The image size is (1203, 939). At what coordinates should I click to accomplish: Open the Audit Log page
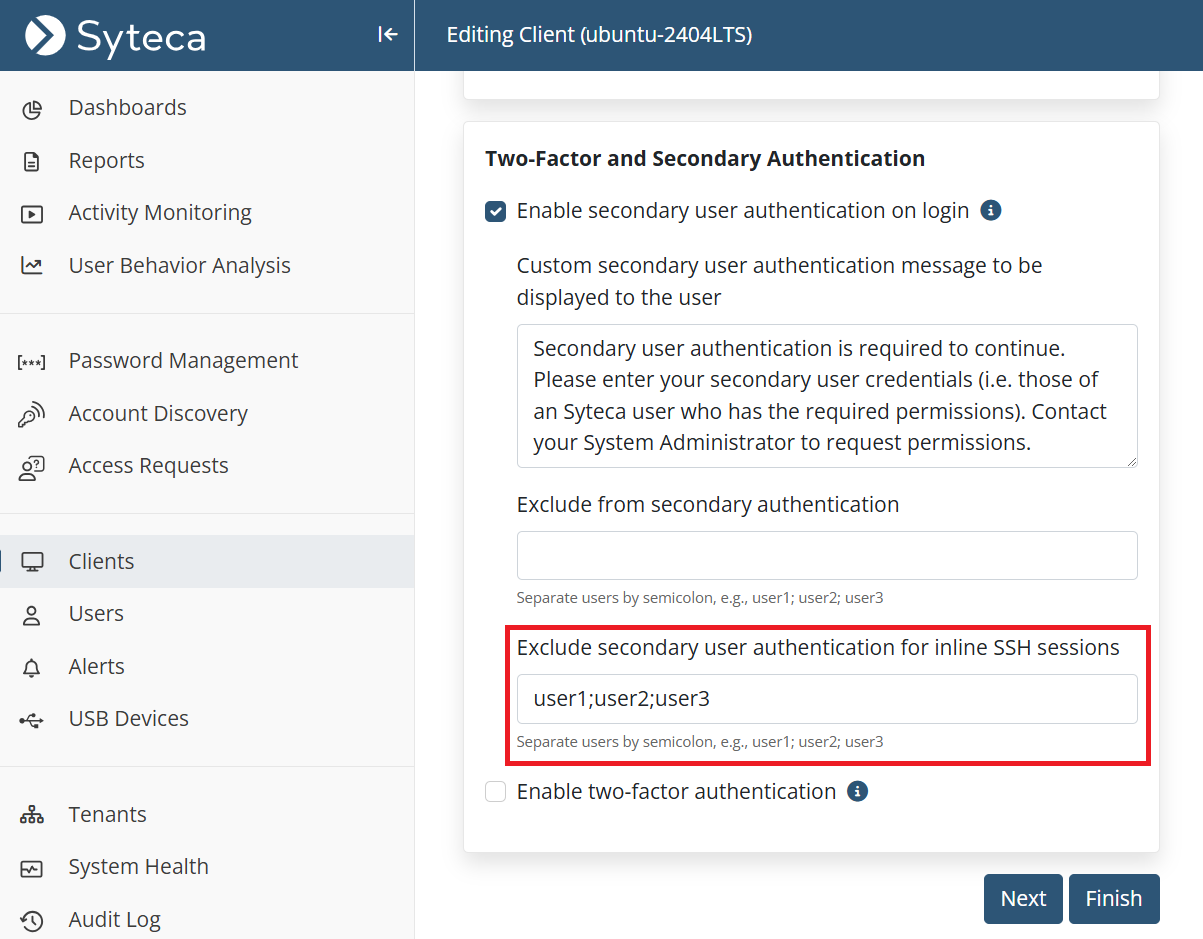pyautogui.click(x=114, y=920)
